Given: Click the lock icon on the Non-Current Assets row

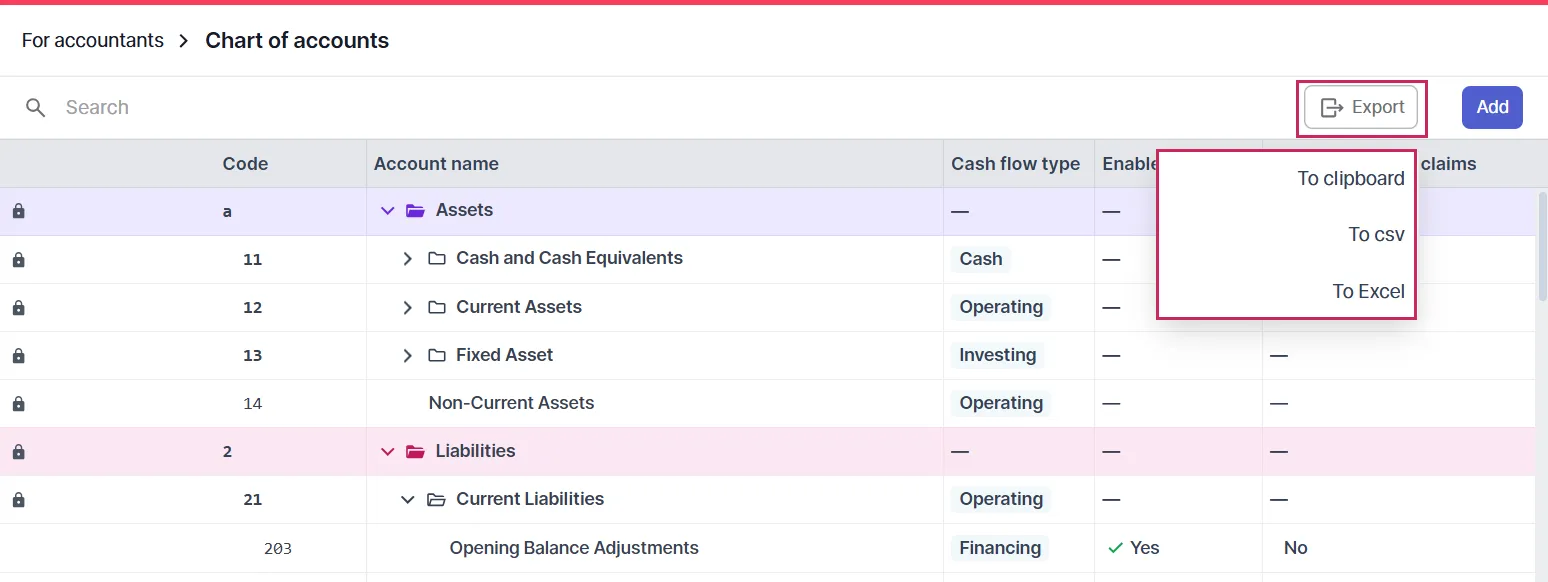Looking at the screenshot, I should [x=17, y=403].
